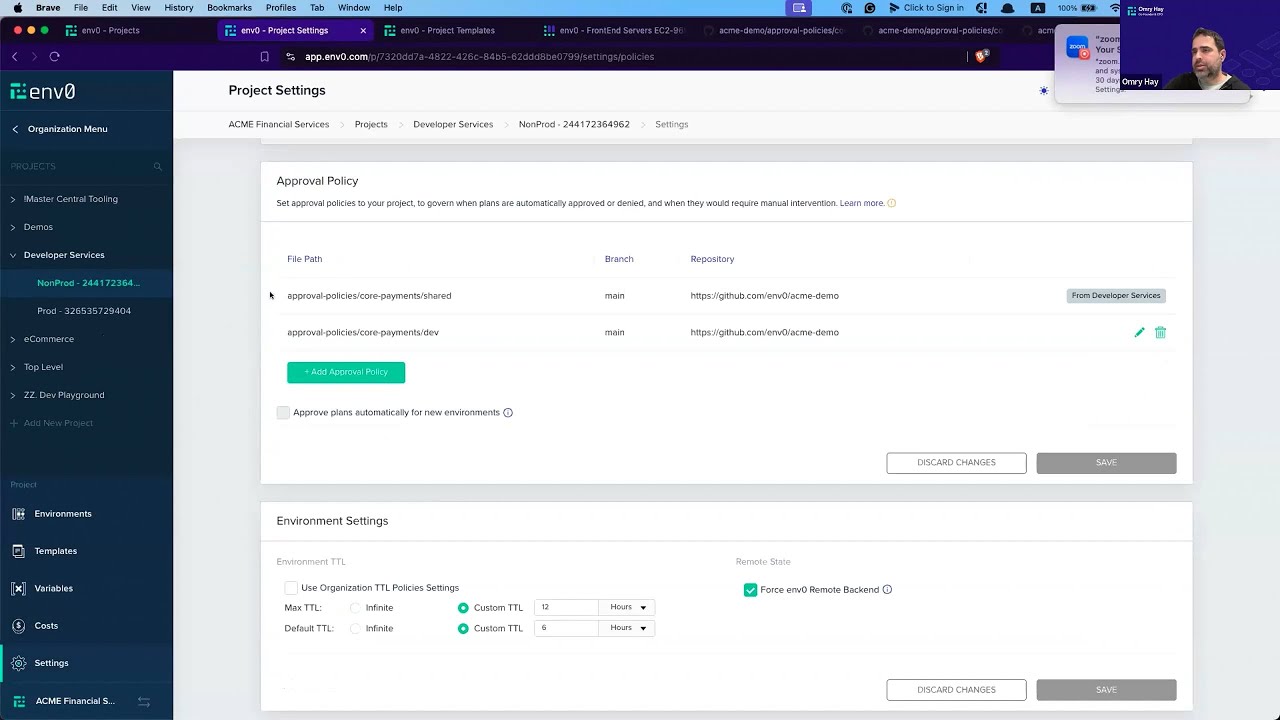Close the env0 Project Settings tab

pyautogui.click(x=363, y=30)
